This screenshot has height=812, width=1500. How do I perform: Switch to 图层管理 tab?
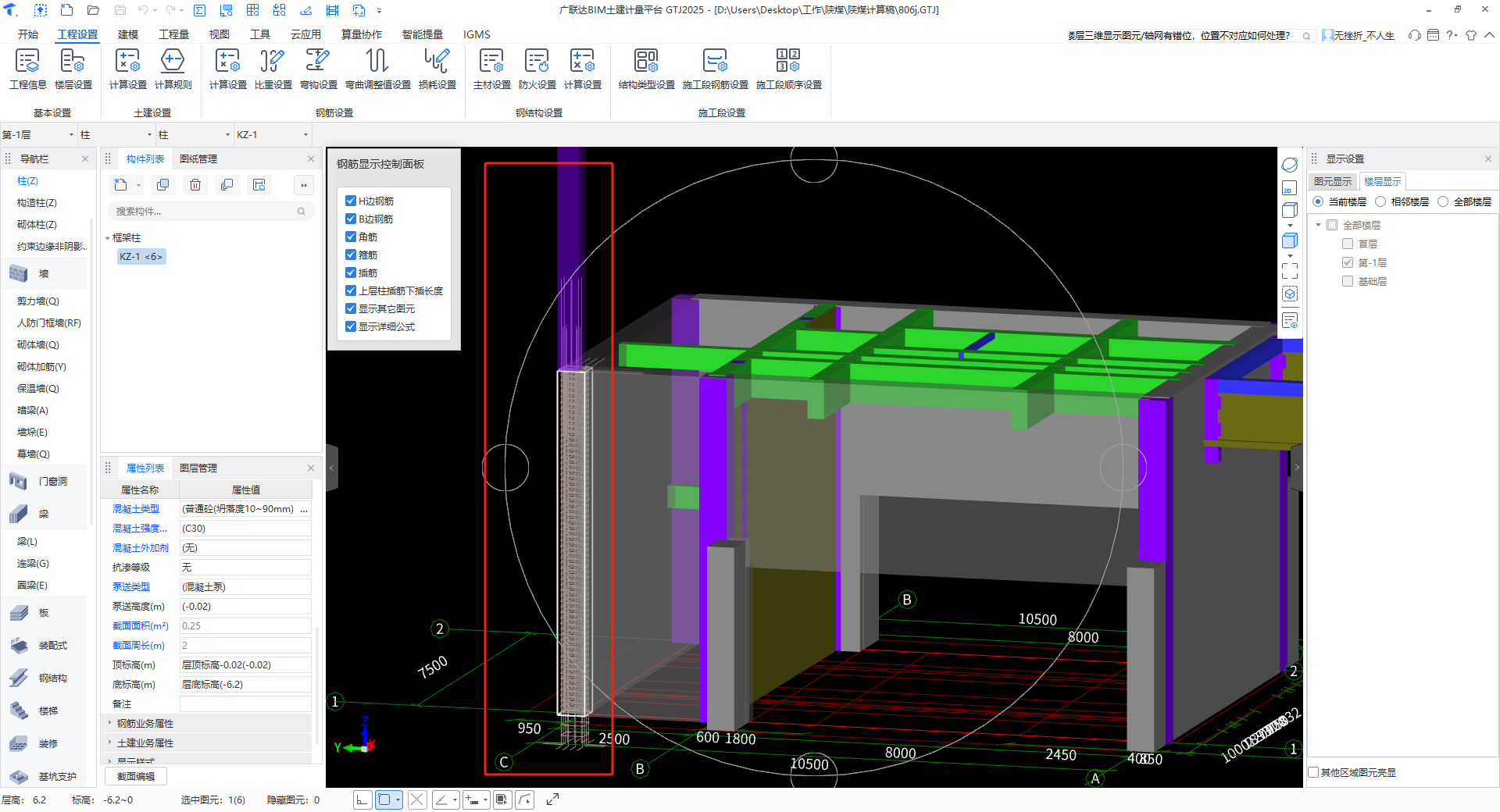(198, 468)
